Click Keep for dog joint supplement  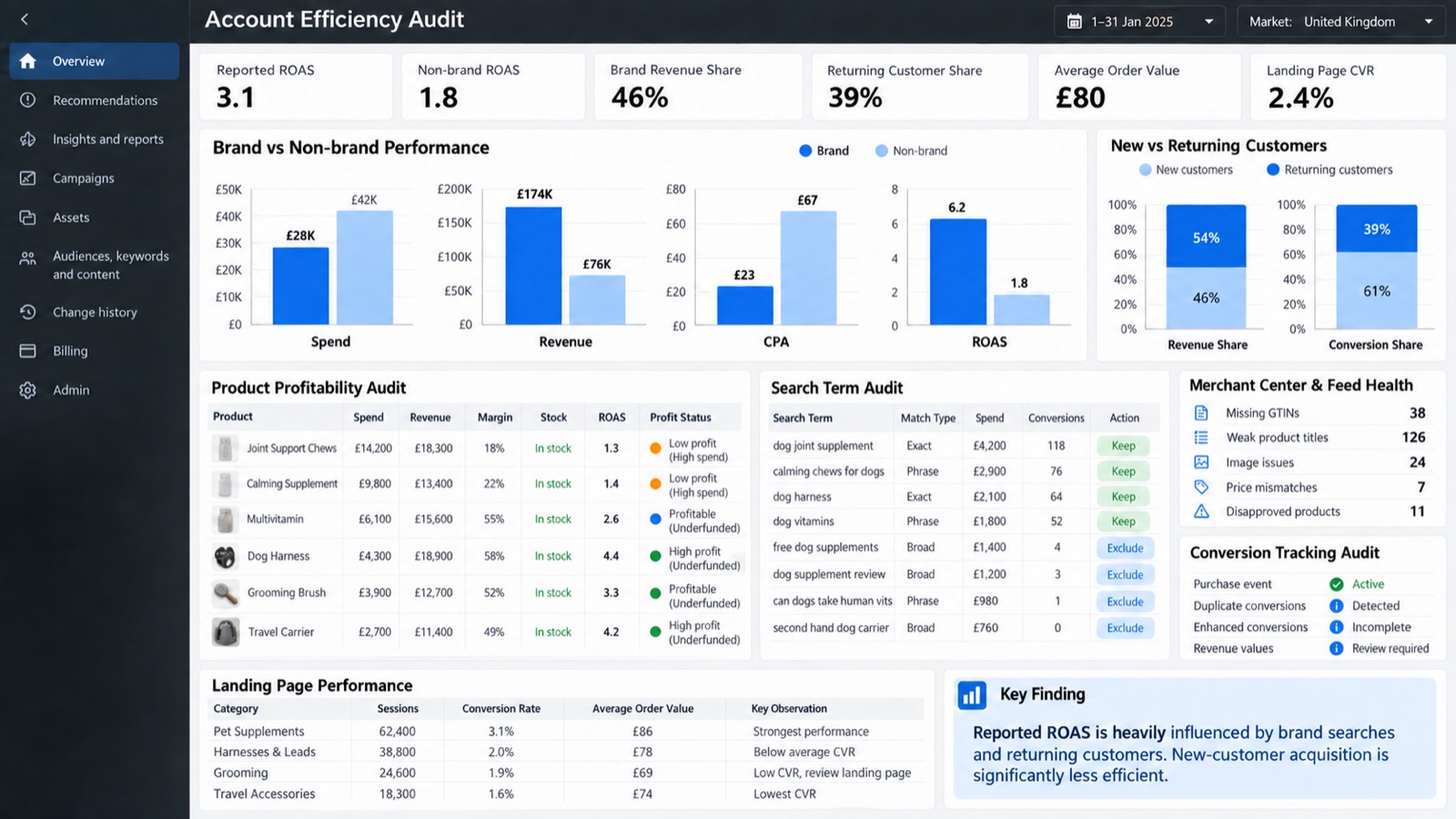tap(1124, 446)
